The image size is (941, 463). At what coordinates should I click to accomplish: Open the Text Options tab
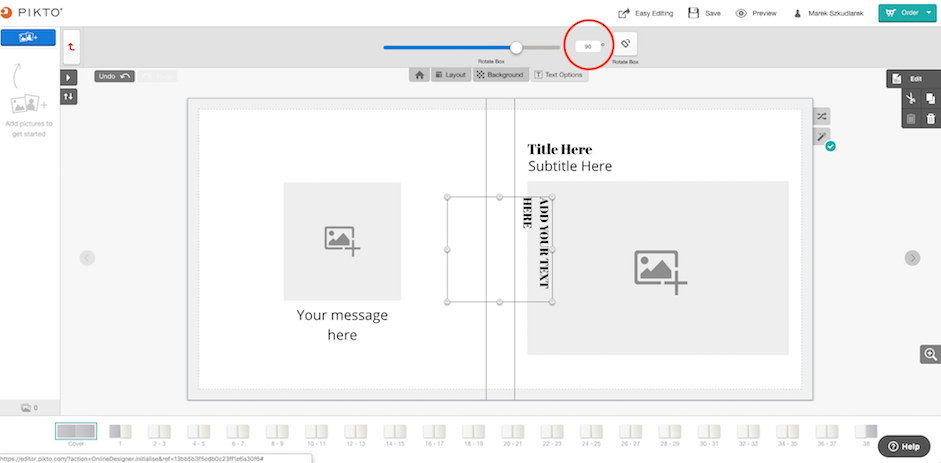558,75
